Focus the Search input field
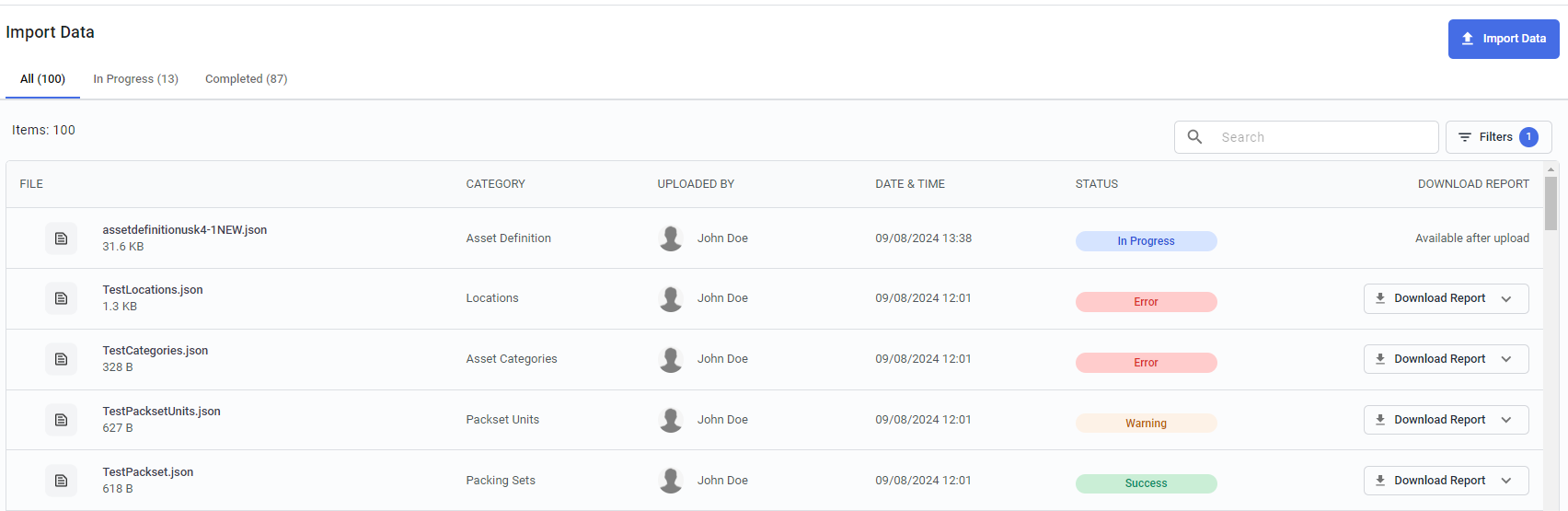This screenshot has width=1568, height=511. coord(1306,137)
